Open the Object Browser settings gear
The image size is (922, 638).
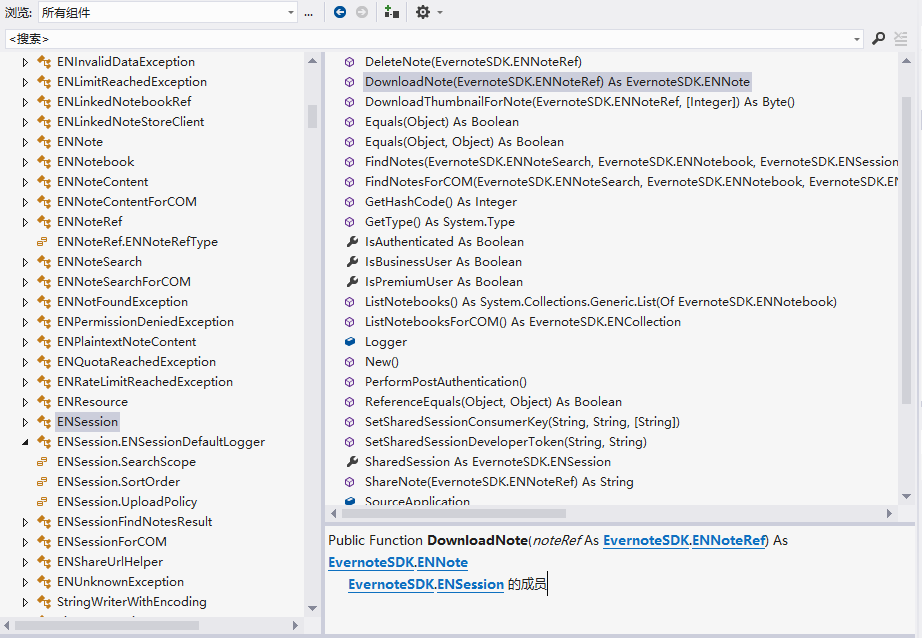coord(423,12)
